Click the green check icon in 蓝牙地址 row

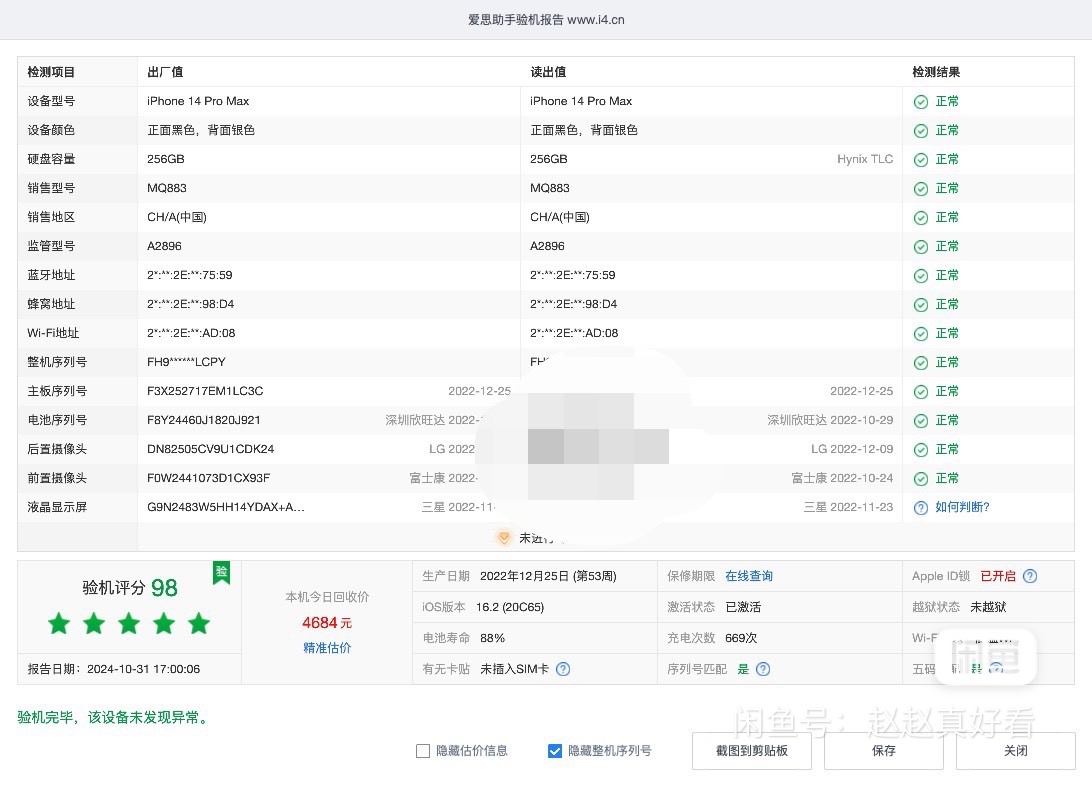pos(921,276)
